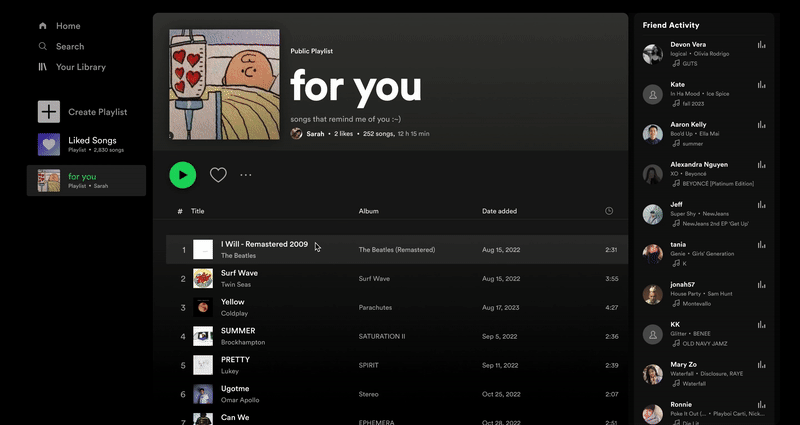The height and width of the screenshot is (425, 800).
Task: Open the Coldplay artist link
Action: (235, 314)
